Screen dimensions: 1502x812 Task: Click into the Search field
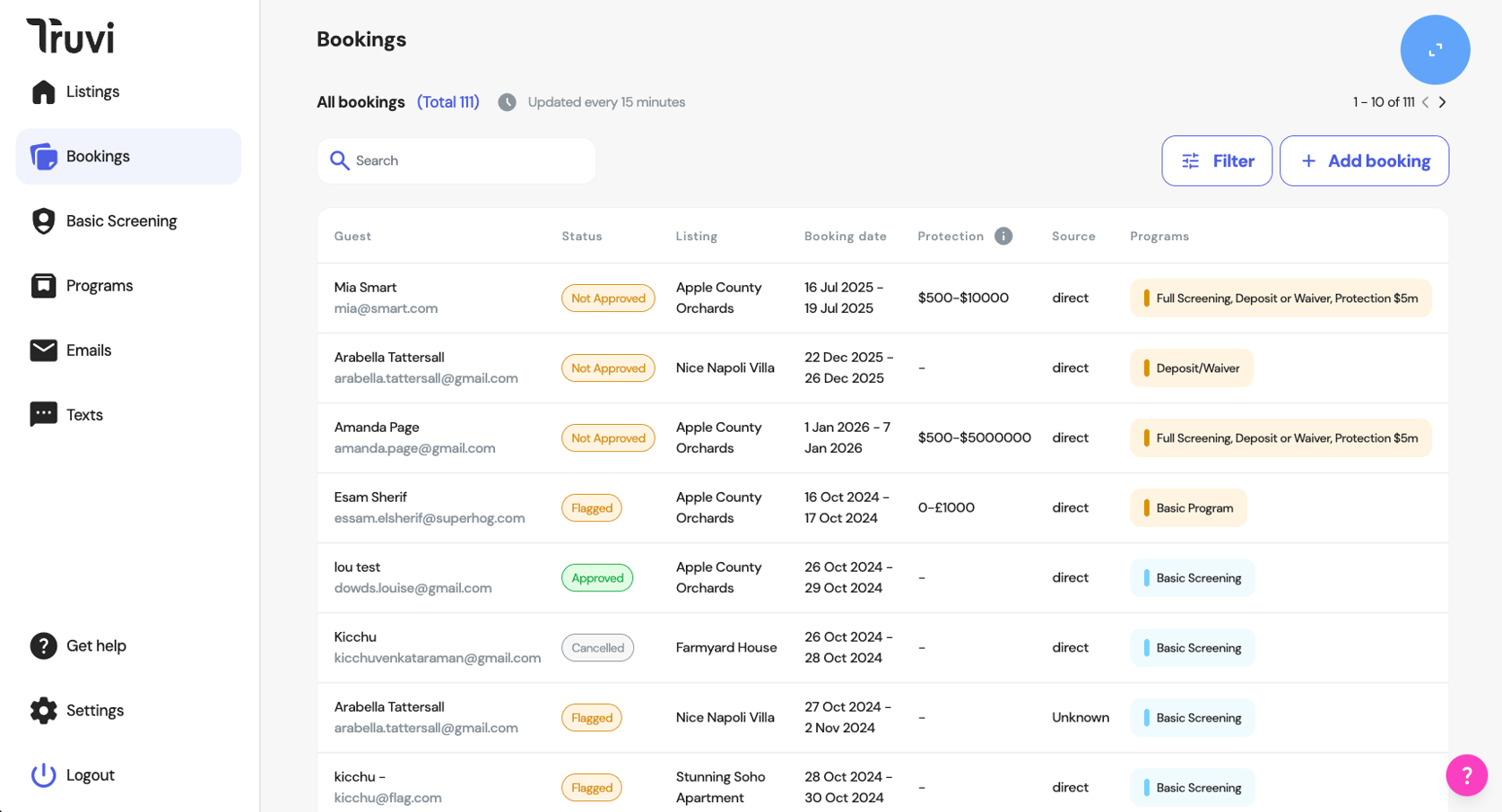tap(466, 161)
